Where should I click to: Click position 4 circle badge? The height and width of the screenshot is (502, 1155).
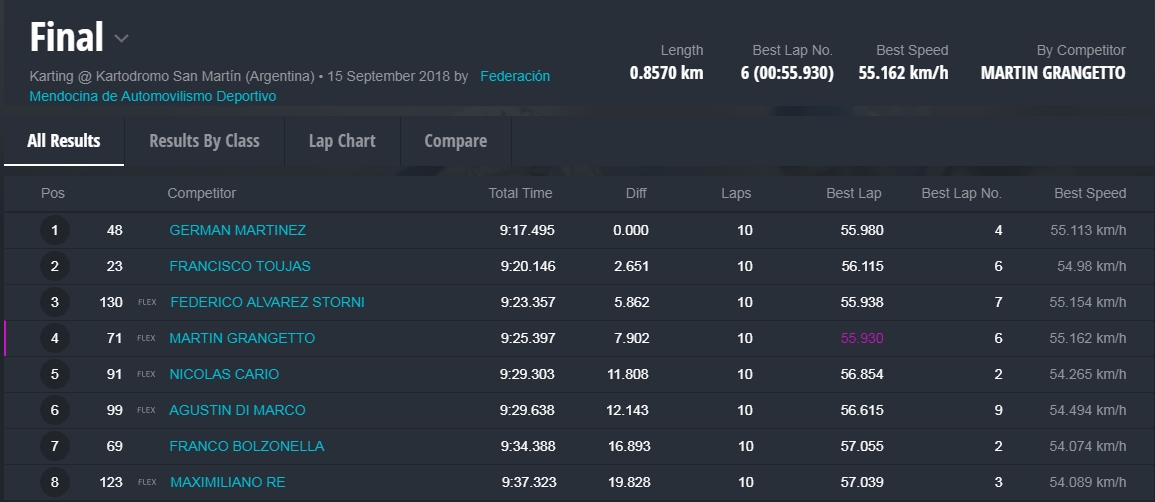click(54, 338)
